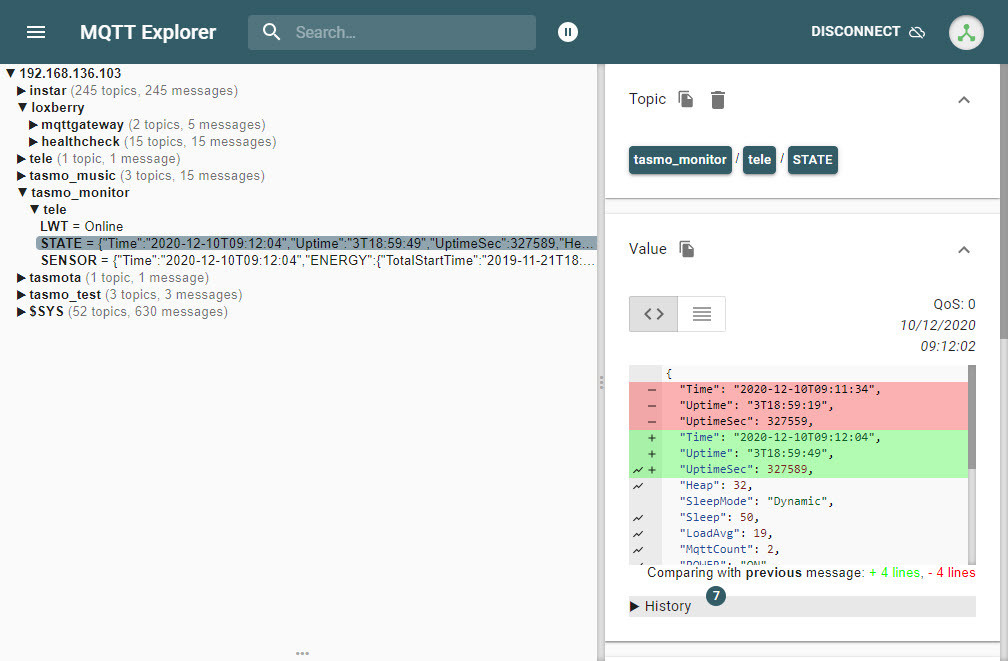1008x661 pixels.
Task: Select the tele topic chip
Action: [x=759, y=160]
